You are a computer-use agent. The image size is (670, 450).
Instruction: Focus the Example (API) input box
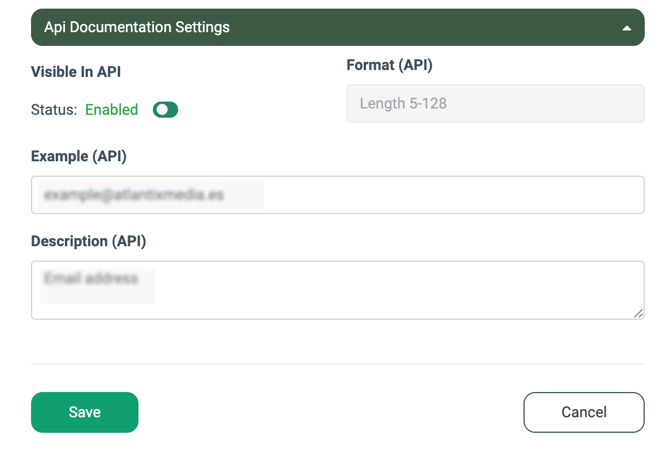(337, 195)
